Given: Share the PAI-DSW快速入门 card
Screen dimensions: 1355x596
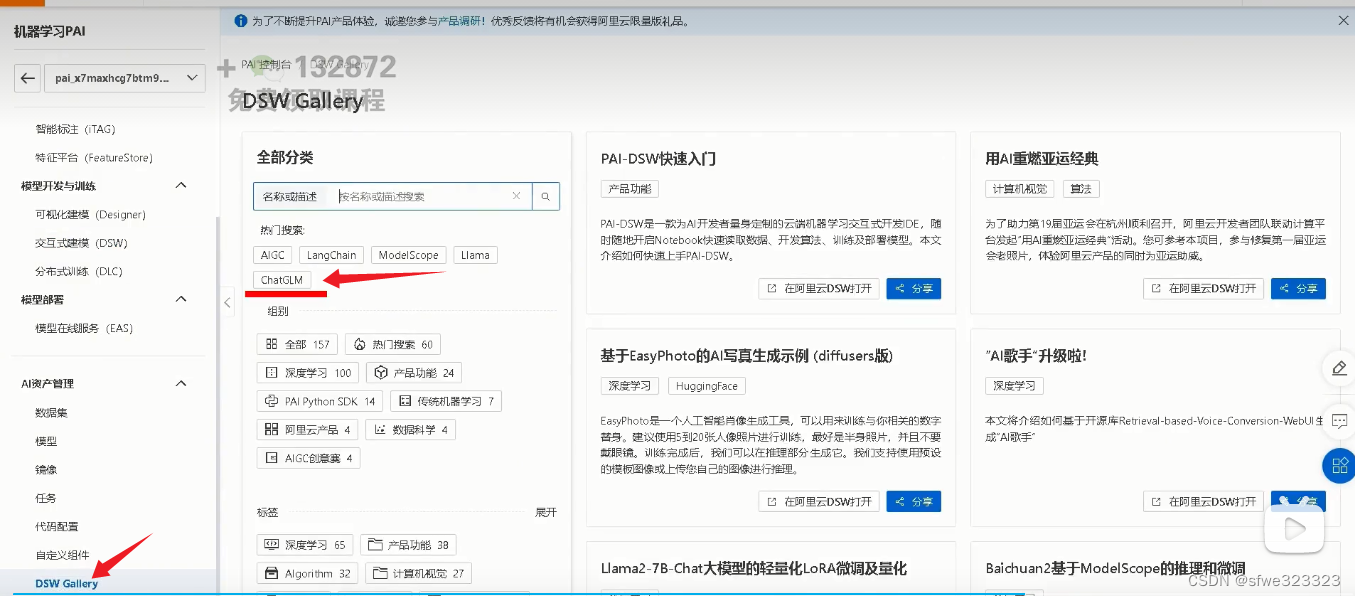Looking at the screenshot, I should (x=914, y=288).
